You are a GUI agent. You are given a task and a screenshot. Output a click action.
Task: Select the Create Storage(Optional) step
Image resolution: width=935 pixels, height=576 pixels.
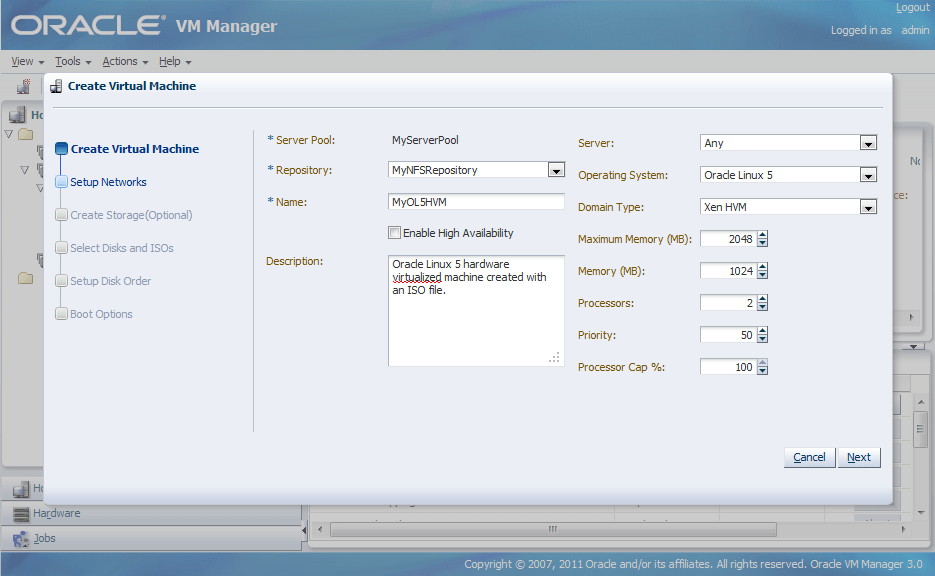pyautogui.click(x=131, y=215)
